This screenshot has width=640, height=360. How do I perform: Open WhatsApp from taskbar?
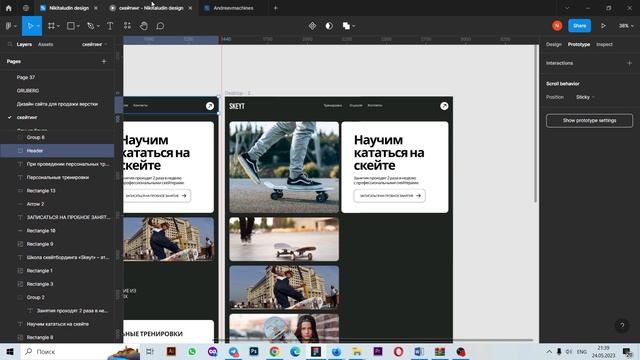pyautogui.click(x=192, y=351)
